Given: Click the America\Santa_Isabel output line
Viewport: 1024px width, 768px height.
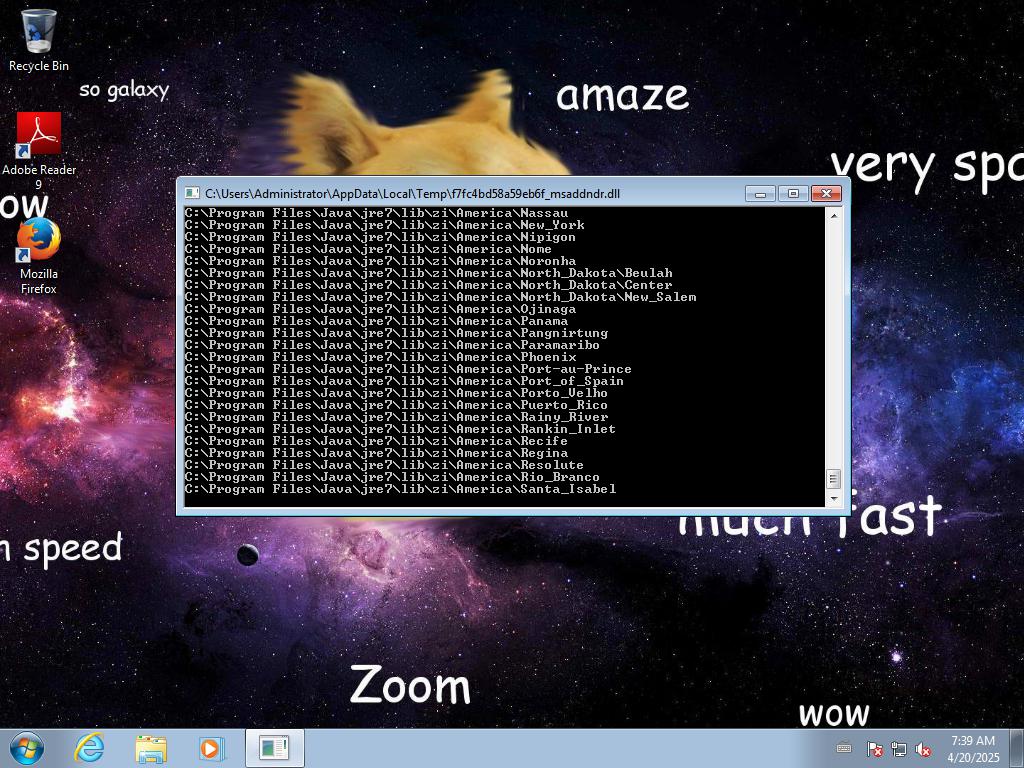Looking at the screenshot, I should tap(400, 489).
